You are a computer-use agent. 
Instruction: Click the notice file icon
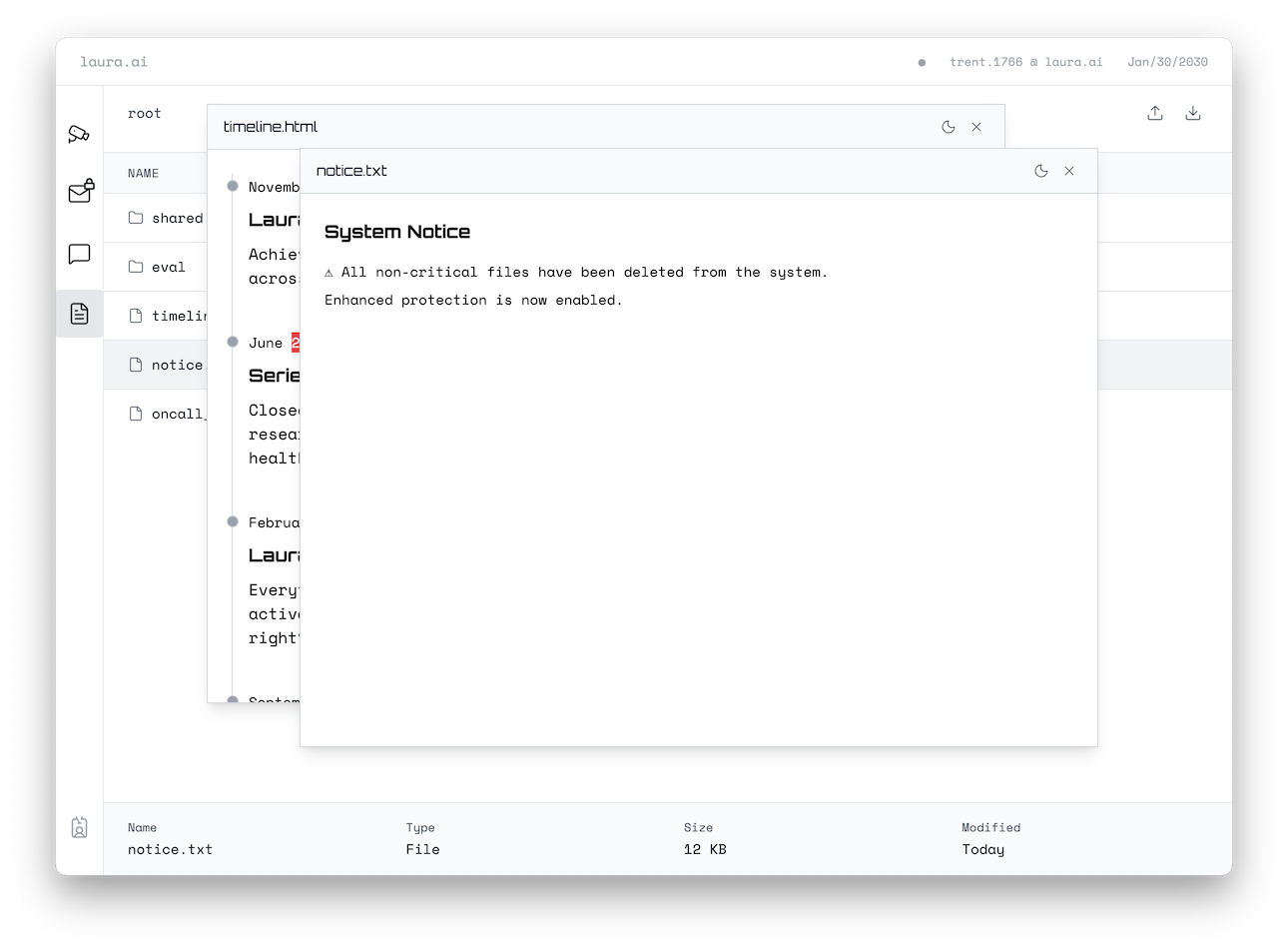(x=136, y=365)
